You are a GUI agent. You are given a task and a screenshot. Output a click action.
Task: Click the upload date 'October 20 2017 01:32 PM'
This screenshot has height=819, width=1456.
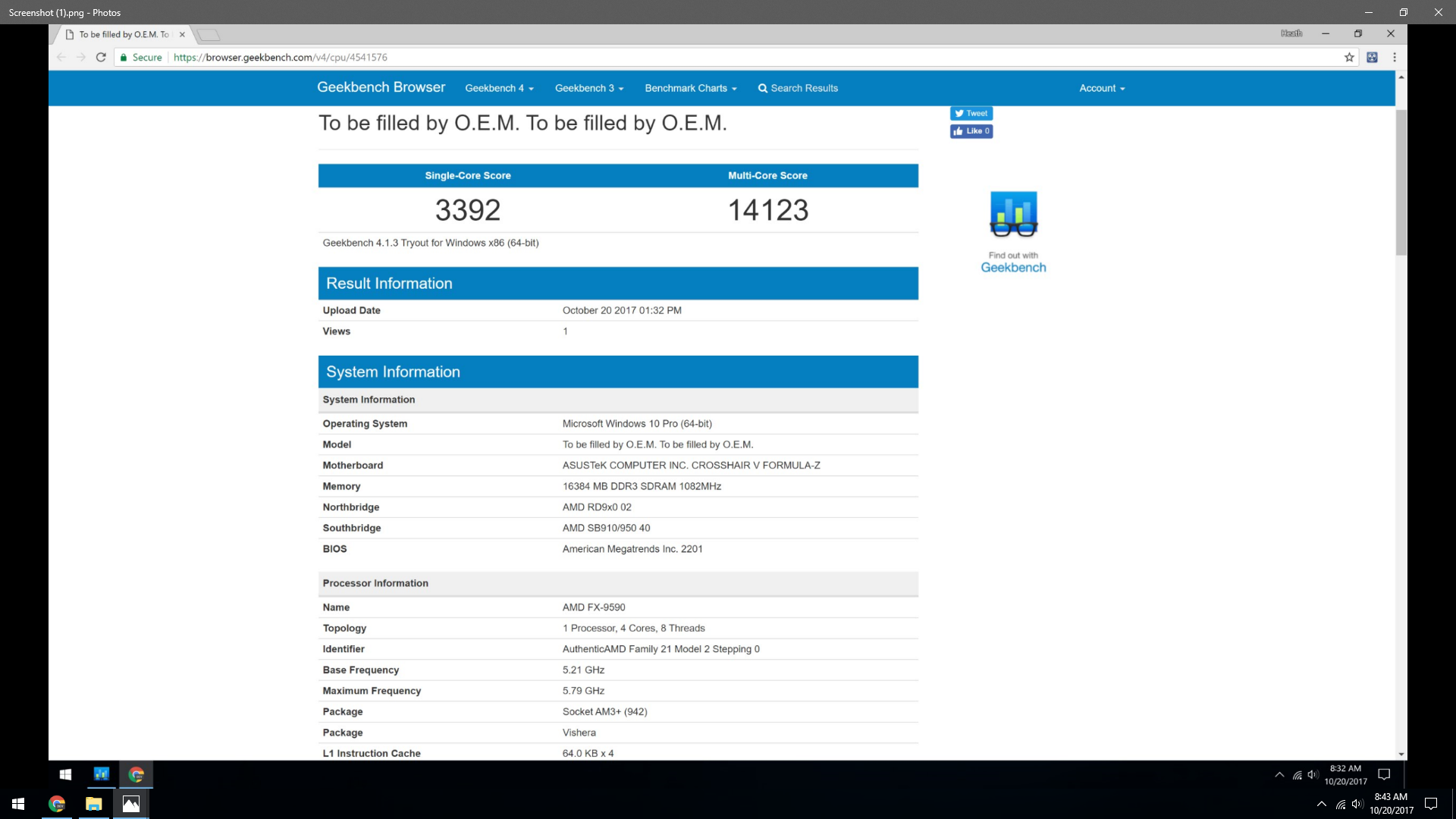[622, 310]
